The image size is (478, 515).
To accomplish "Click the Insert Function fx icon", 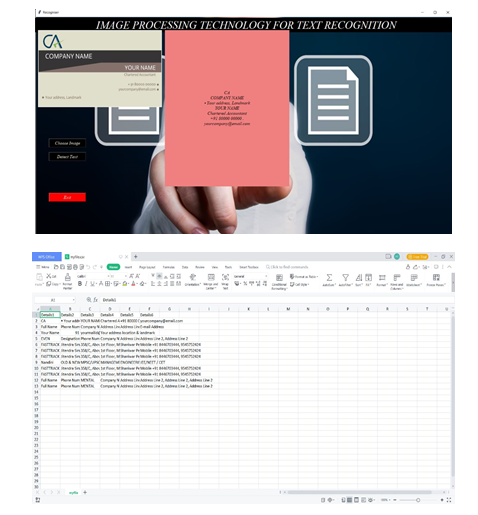I will (95, 300).
